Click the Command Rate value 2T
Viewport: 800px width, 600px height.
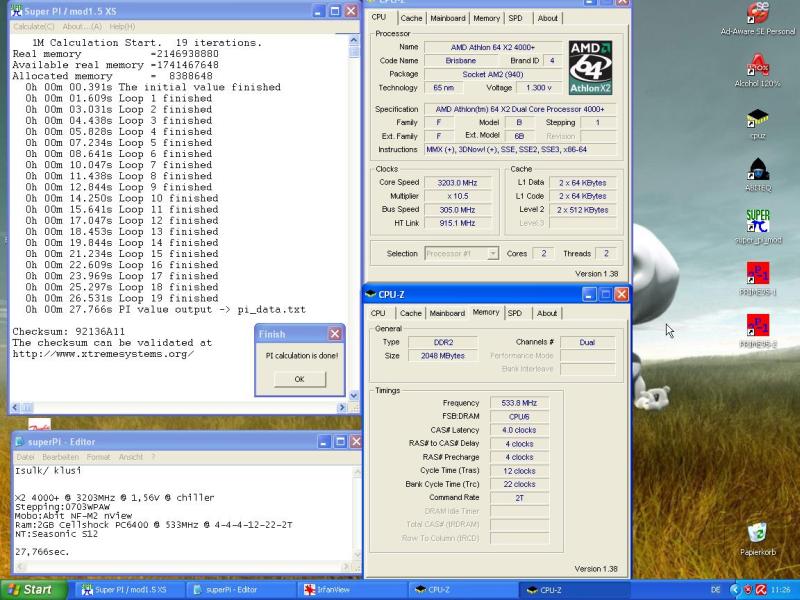click(x=519, y=498)
